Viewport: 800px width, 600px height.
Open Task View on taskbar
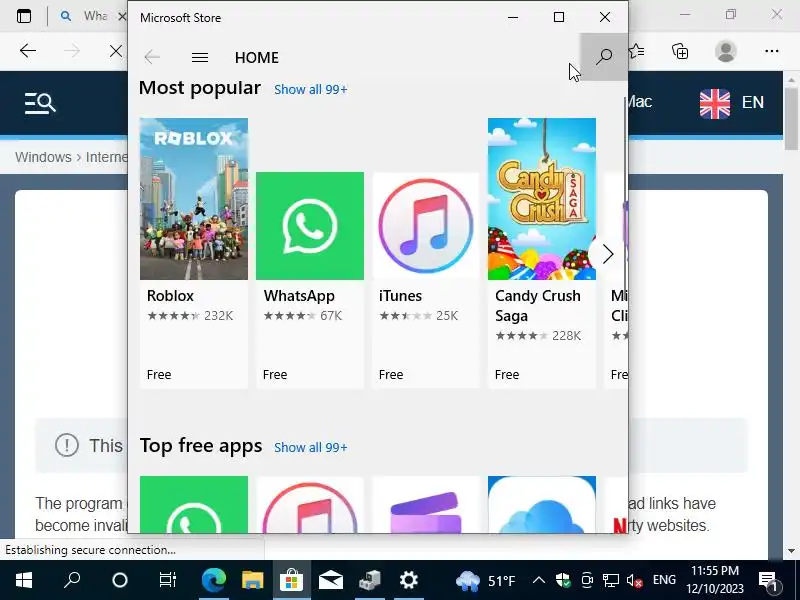point(167,580)
